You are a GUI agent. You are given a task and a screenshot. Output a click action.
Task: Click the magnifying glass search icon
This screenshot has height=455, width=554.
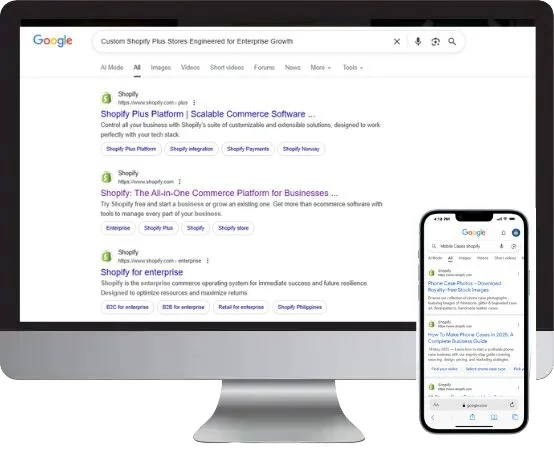[452, 42]
